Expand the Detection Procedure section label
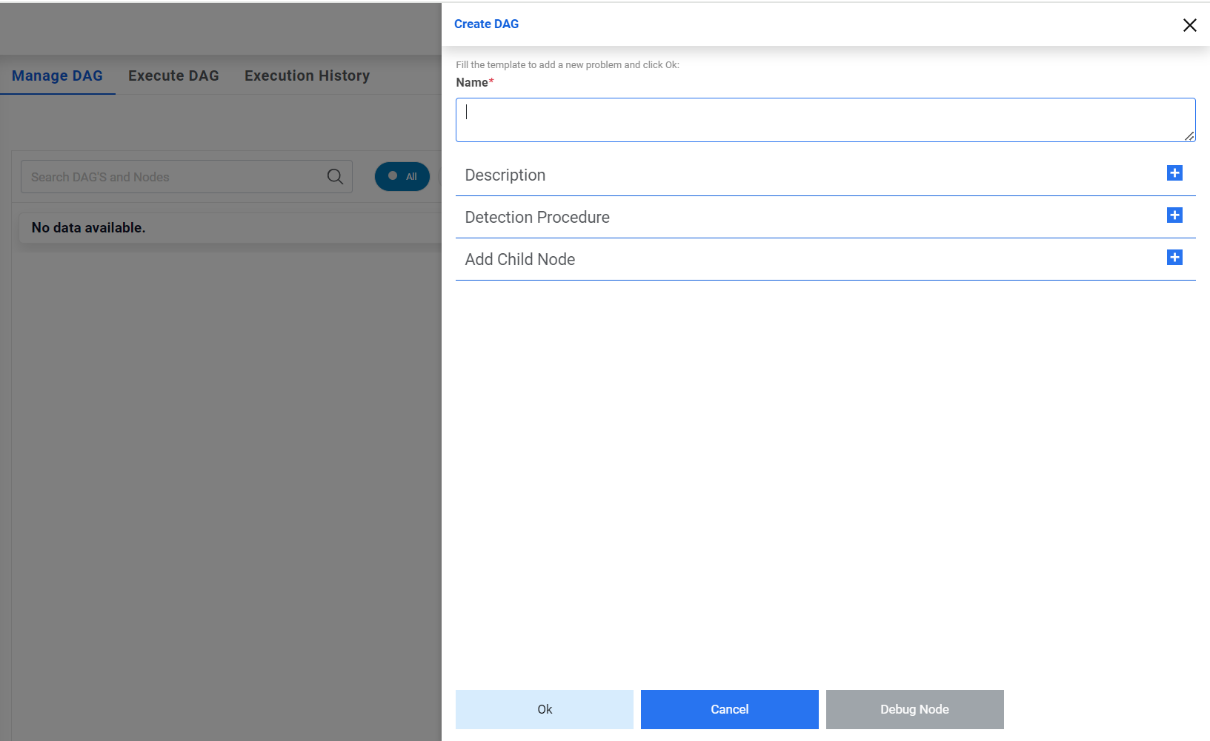The width and height of the screenshot is (1210, 741). click(537, 217)
